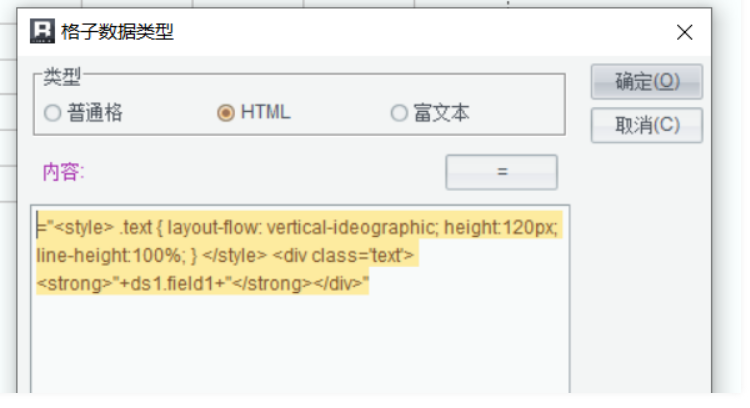Confirm with the 确定(O) button
Screen dimensions: 750x408
tap(646, 82)
